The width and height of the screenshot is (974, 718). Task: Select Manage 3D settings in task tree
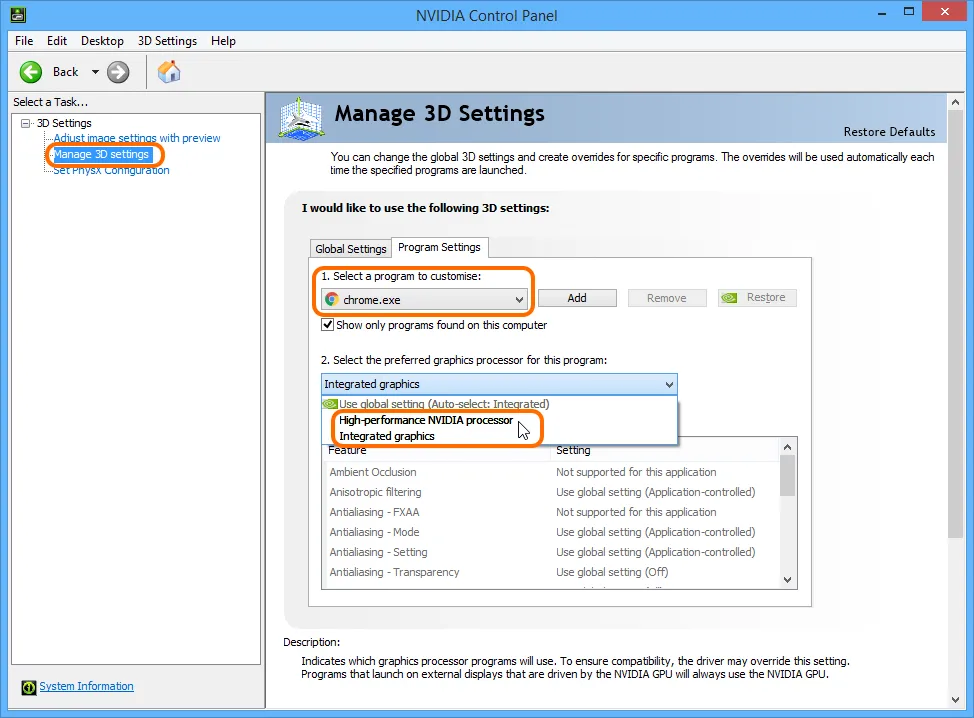(101, 154)
